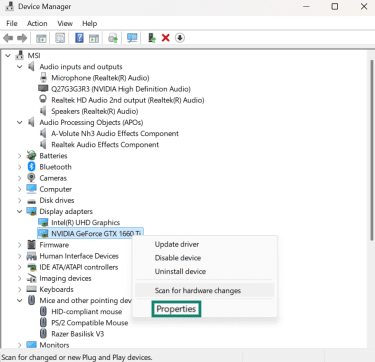
Task: Choose Disable device from context menu
Action: tap(205, 258)
